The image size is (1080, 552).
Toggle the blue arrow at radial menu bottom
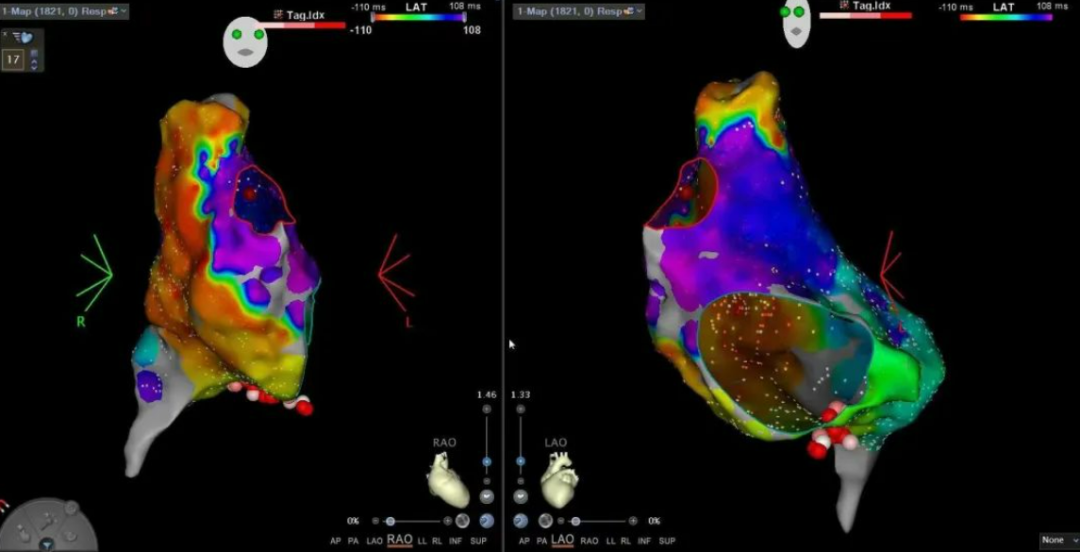(47, 544)
